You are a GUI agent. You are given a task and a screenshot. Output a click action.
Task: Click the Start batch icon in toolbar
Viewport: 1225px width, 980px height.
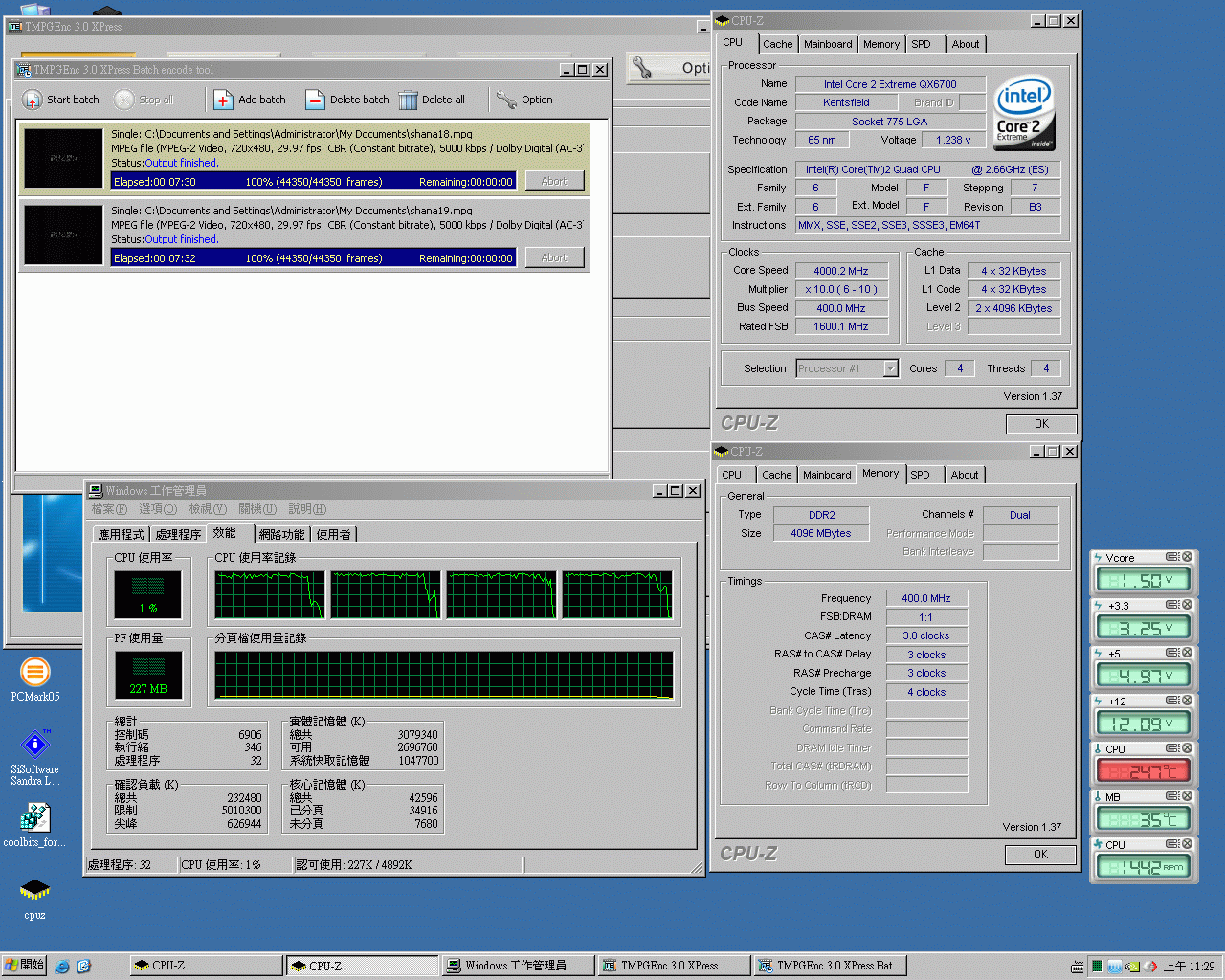(x=33, y=100)
